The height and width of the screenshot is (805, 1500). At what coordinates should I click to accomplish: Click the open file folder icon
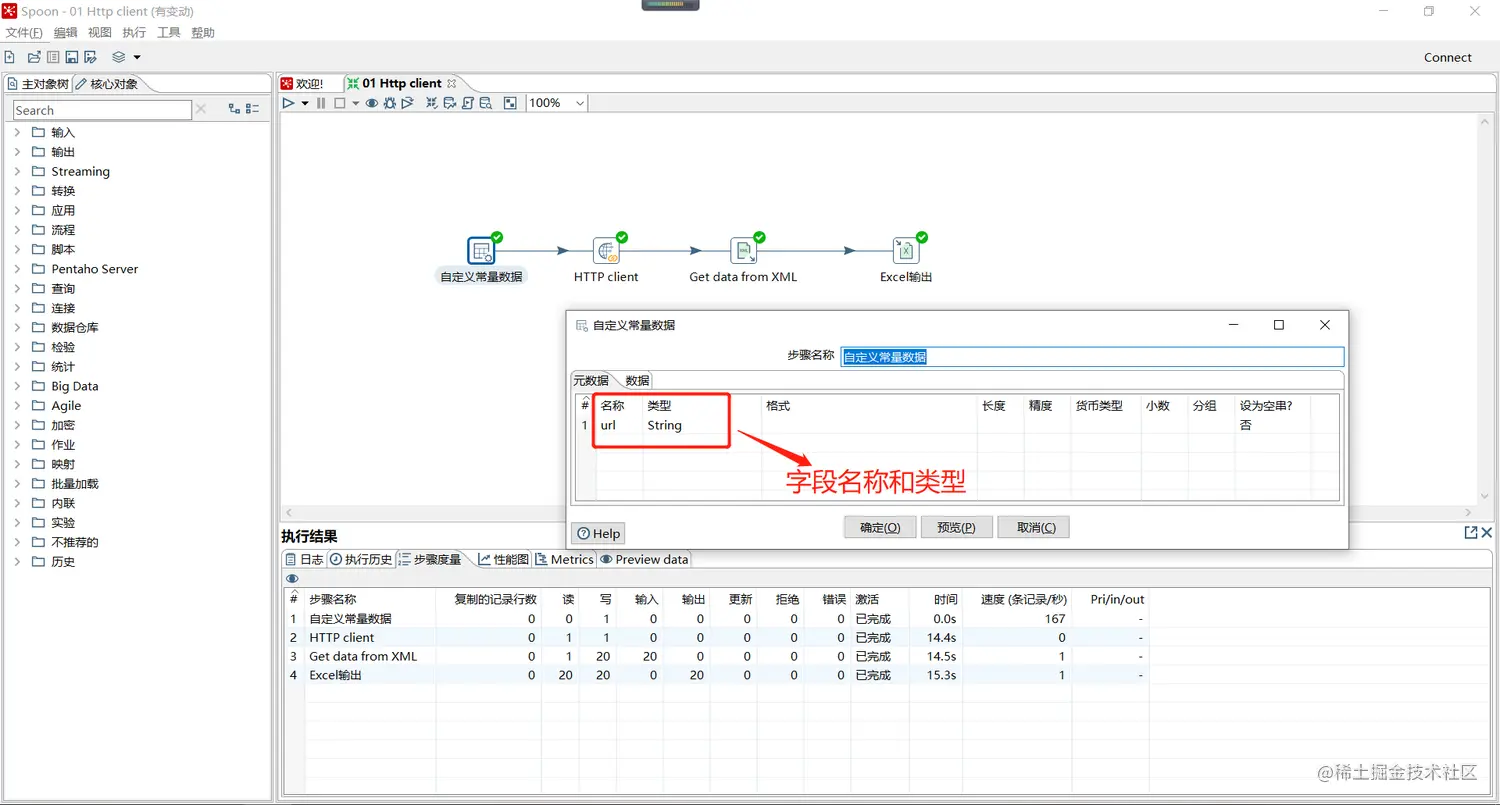coord(34,57)
